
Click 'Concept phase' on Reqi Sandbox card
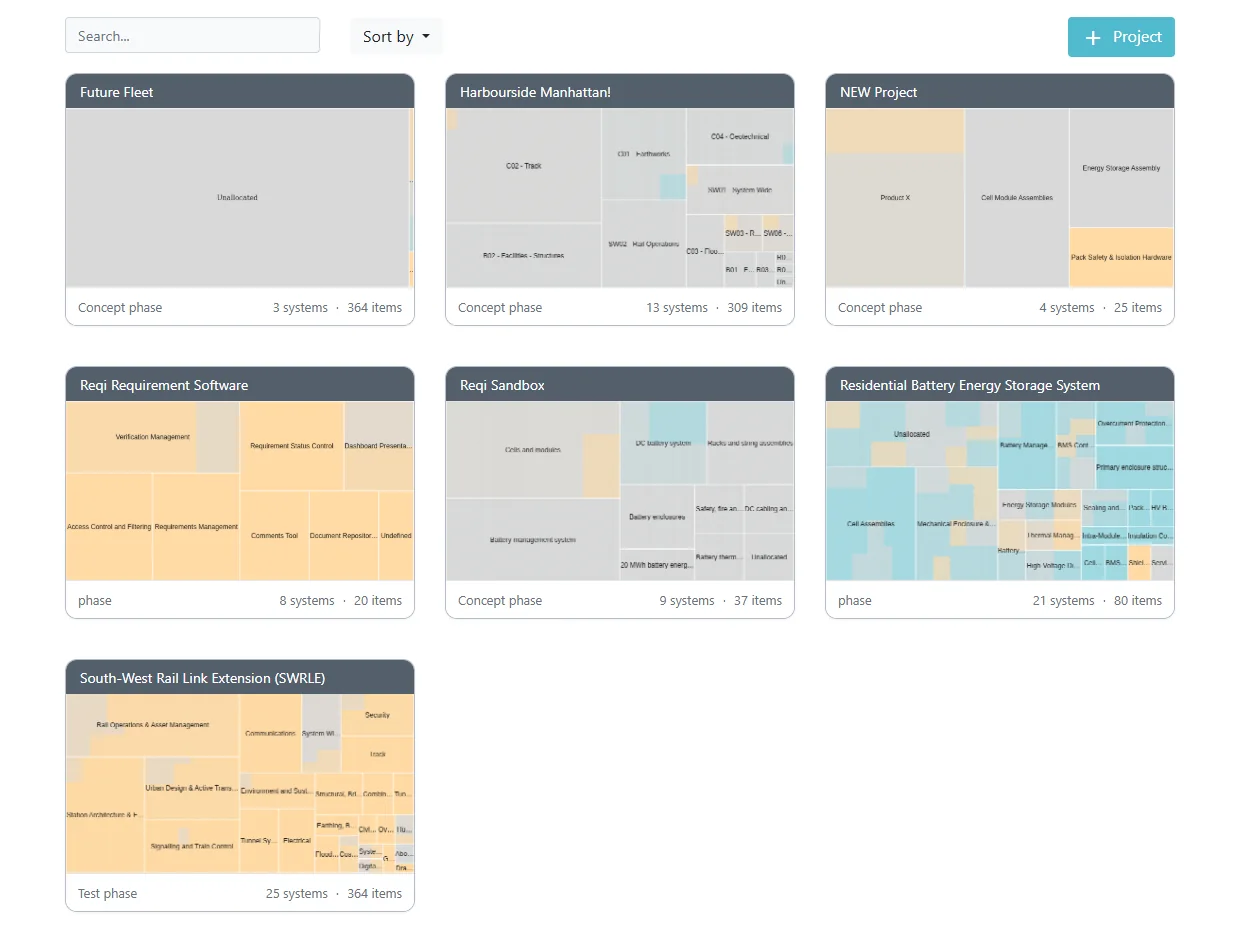[x=500, y=601]
